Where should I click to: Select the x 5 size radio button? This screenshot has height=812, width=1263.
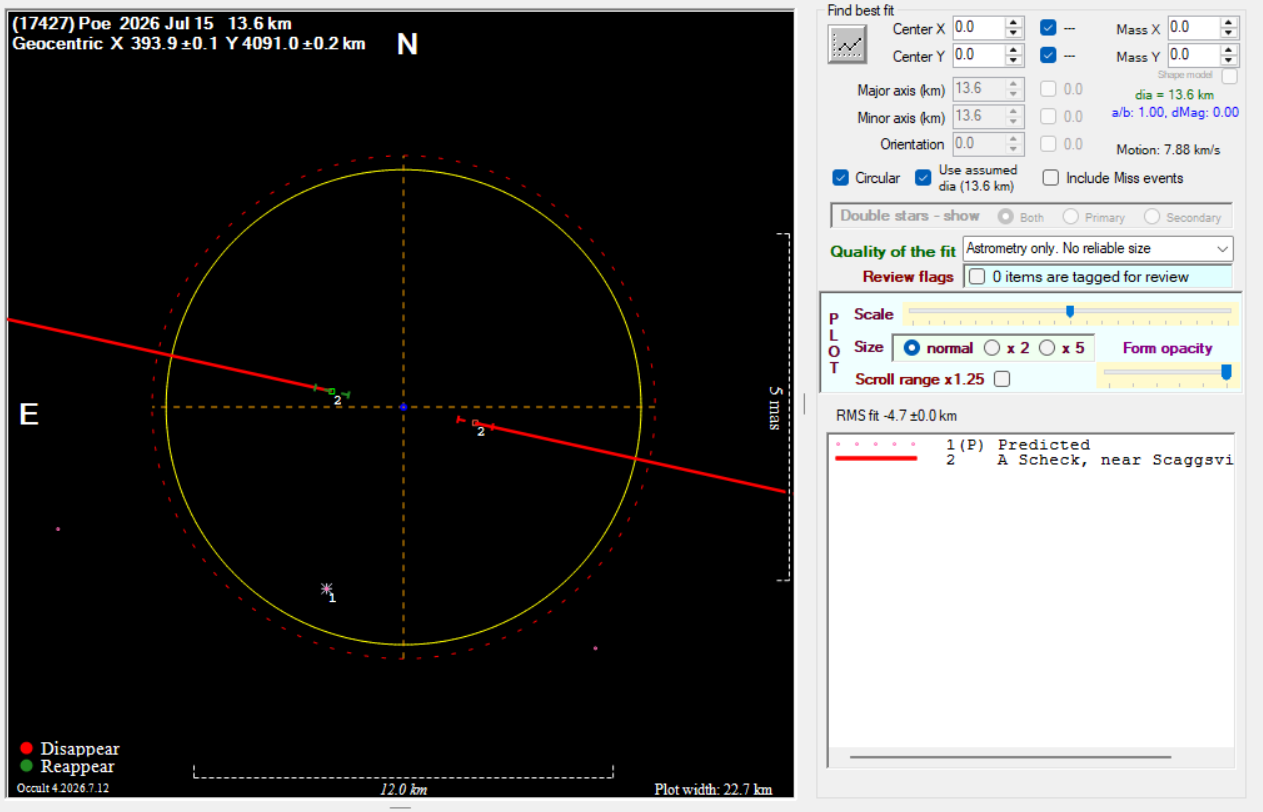coord(1047,348)
